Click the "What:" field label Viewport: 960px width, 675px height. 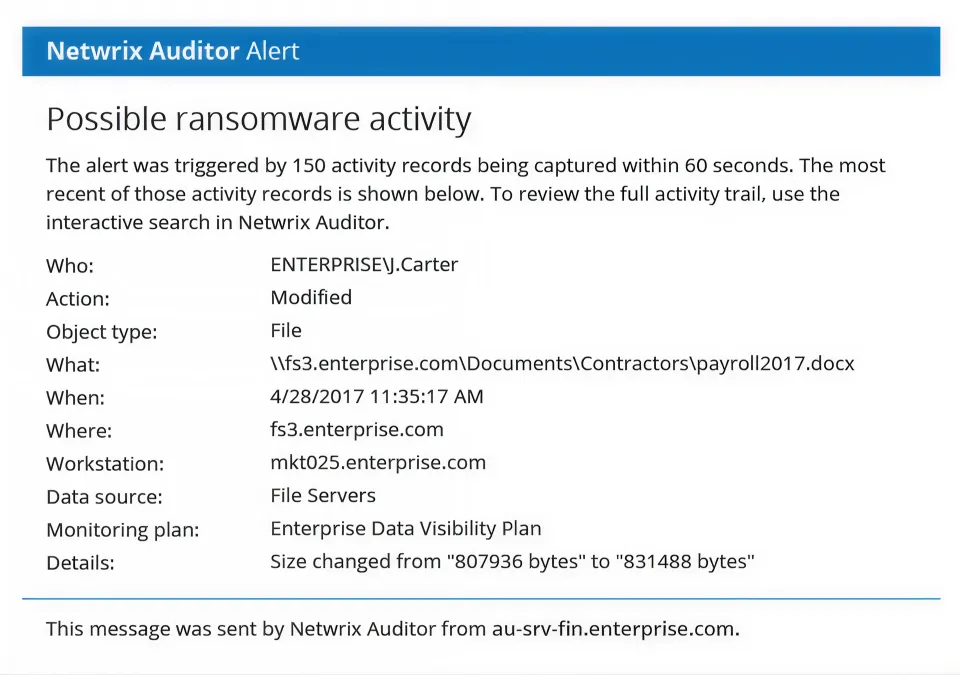pyautogui.click(x=73, y=365)
